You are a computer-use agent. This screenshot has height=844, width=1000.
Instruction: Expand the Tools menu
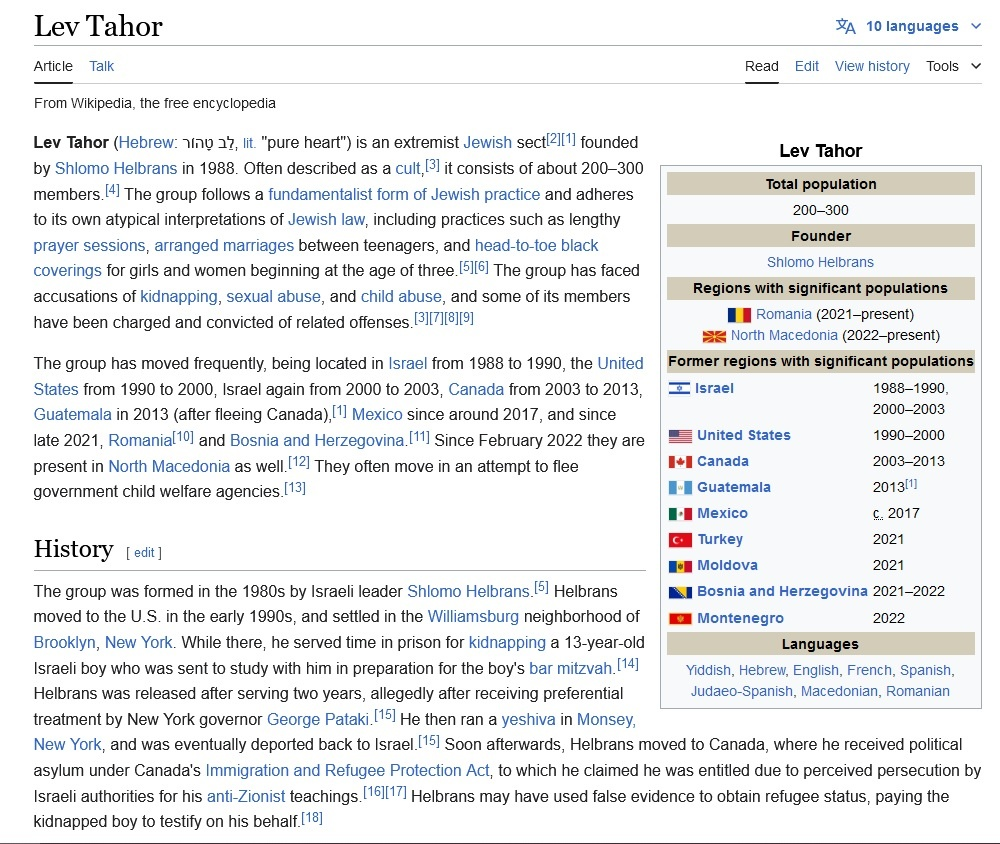(953, 66)
